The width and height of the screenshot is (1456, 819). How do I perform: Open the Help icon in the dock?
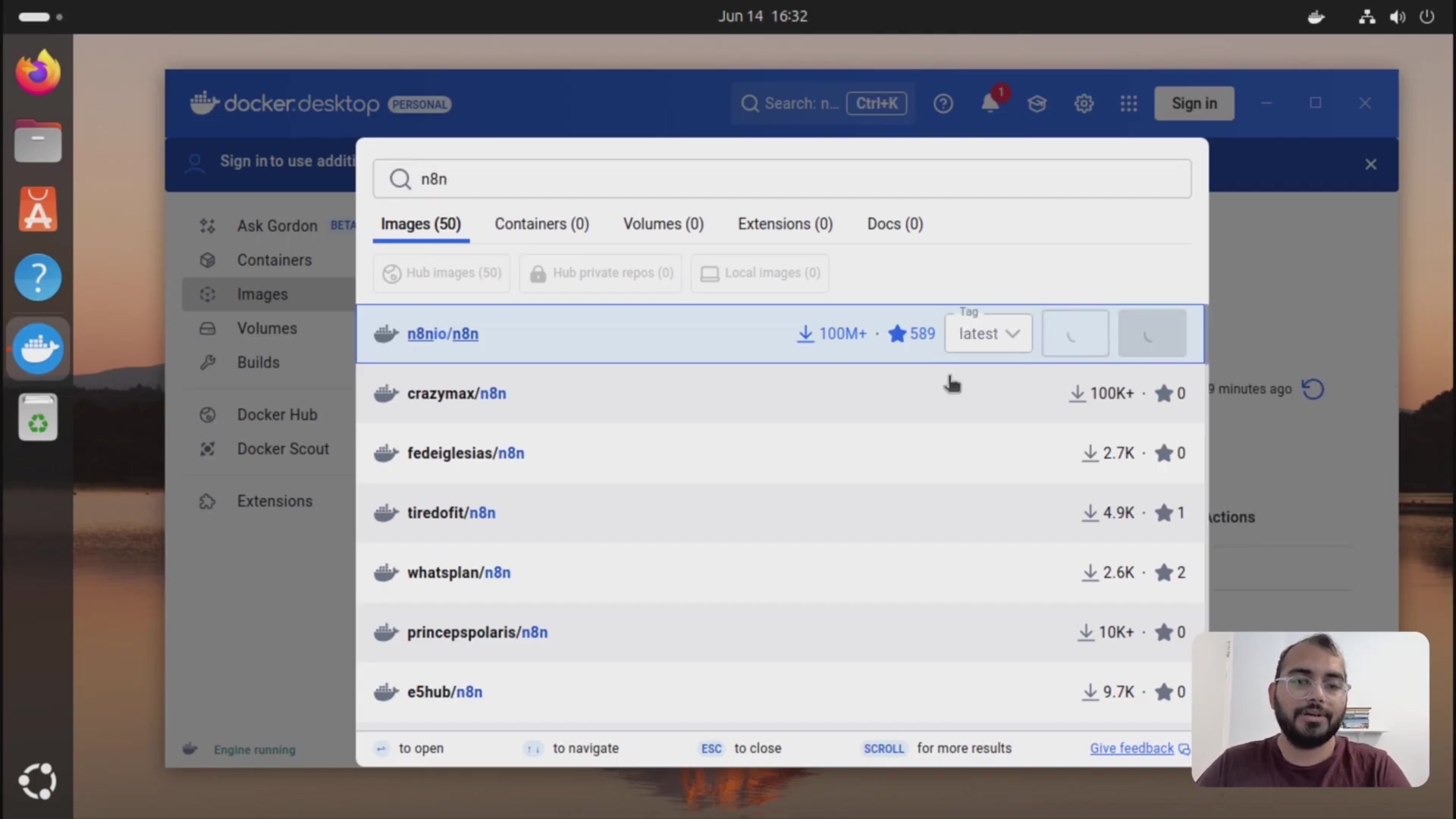(38, 278)
